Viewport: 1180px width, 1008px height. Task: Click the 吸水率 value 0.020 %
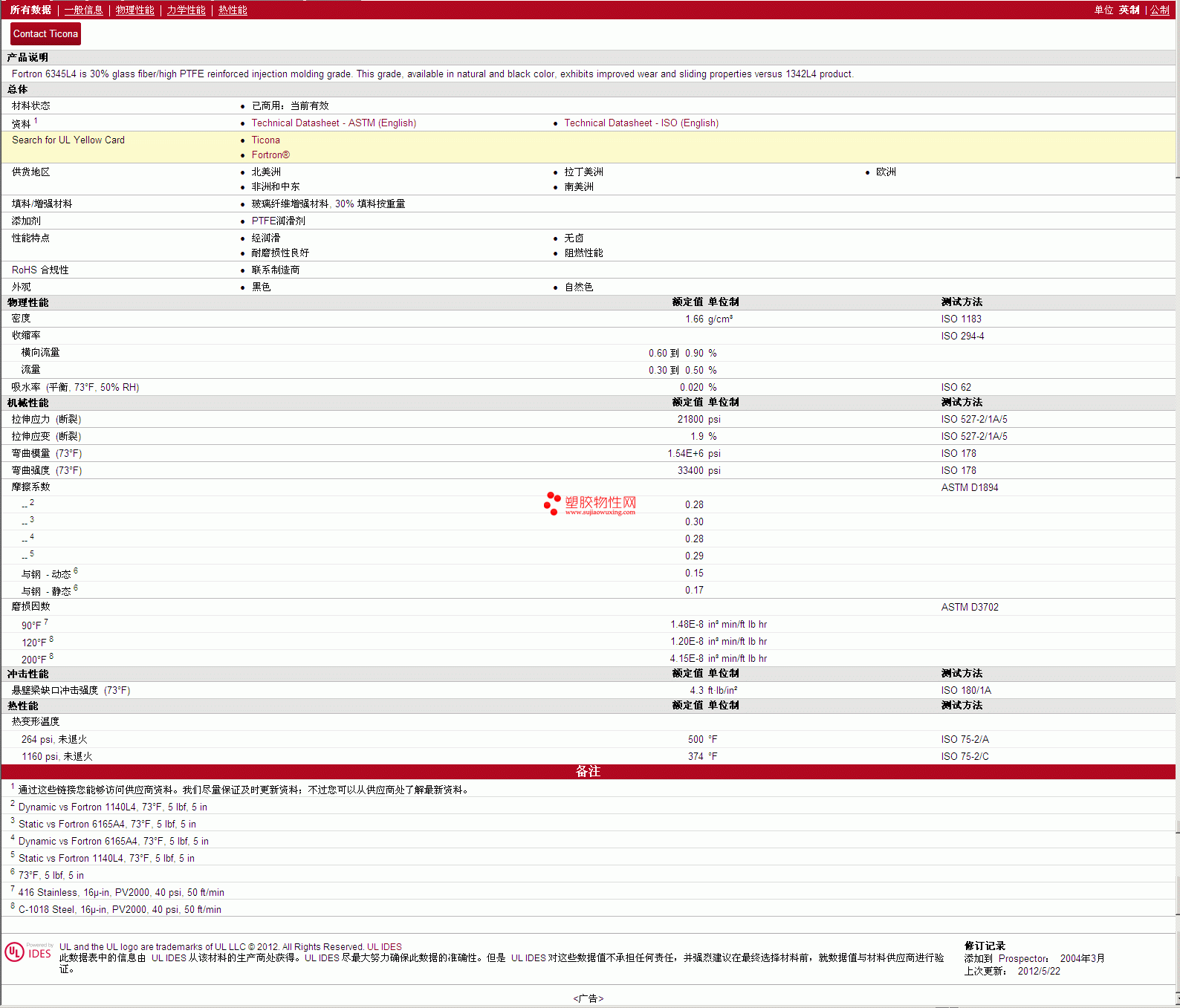click(x=698, y=388)
